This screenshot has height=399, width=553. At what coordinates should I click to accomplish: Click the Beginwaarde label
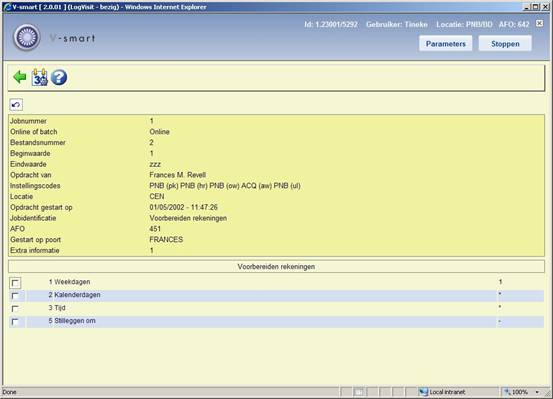tap(30, 153)
